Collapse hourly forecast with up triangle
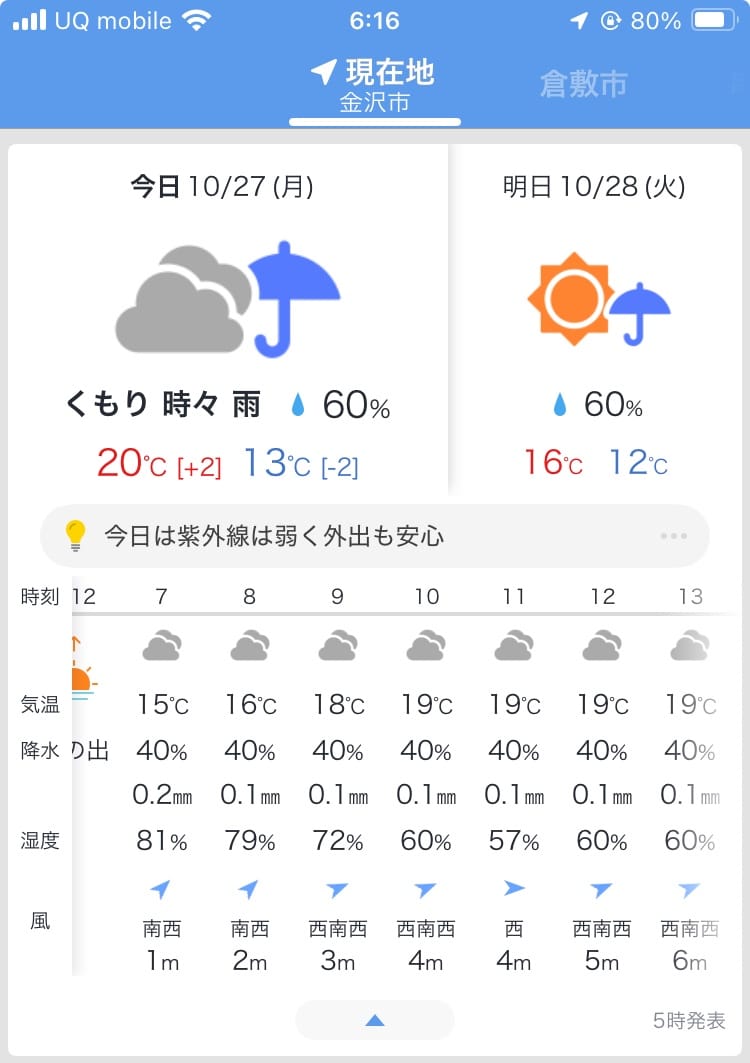The height and width of the screenshot is (1063, 750). point(375,1020)
